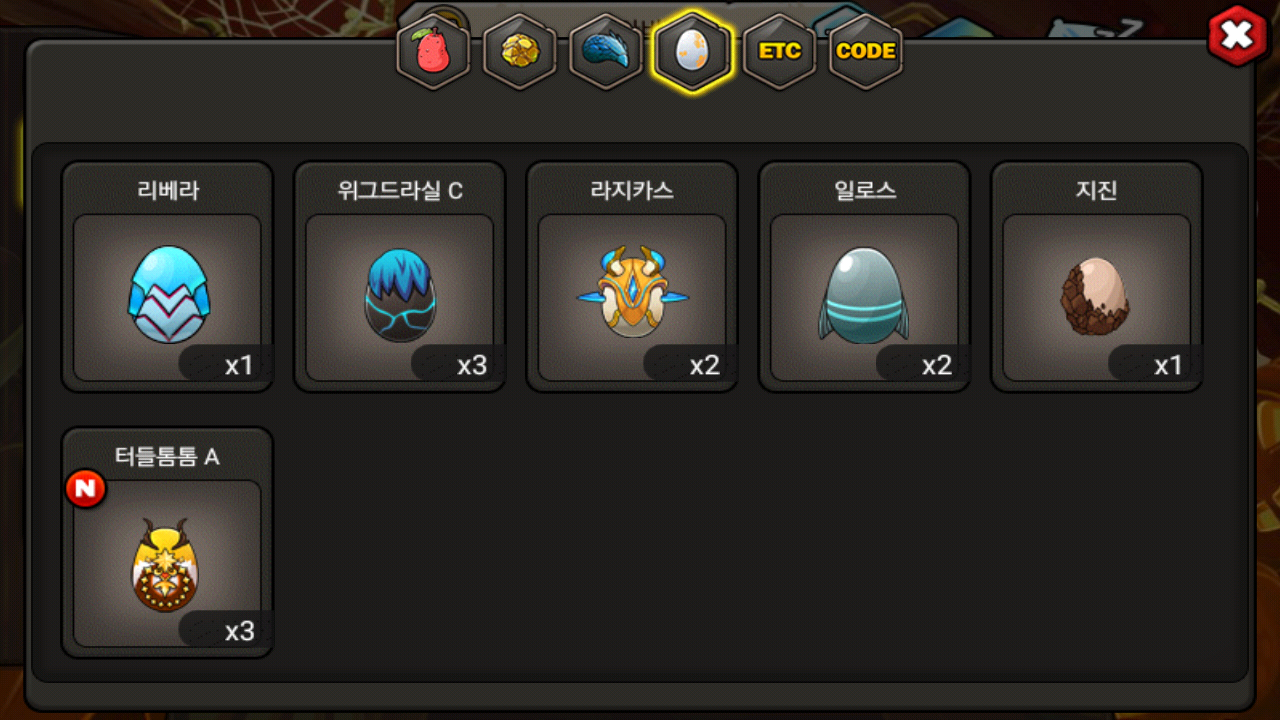Tap the x3 count on 터들톰톰 A
1280x720 pixels.
click(239, 631)
